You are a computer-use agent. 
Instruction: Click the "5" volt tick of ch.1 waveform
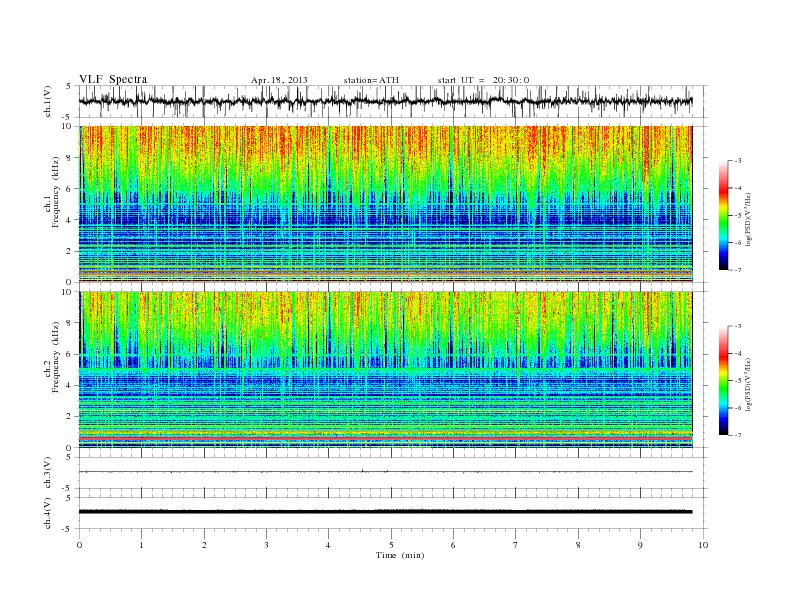pos(69,86)
